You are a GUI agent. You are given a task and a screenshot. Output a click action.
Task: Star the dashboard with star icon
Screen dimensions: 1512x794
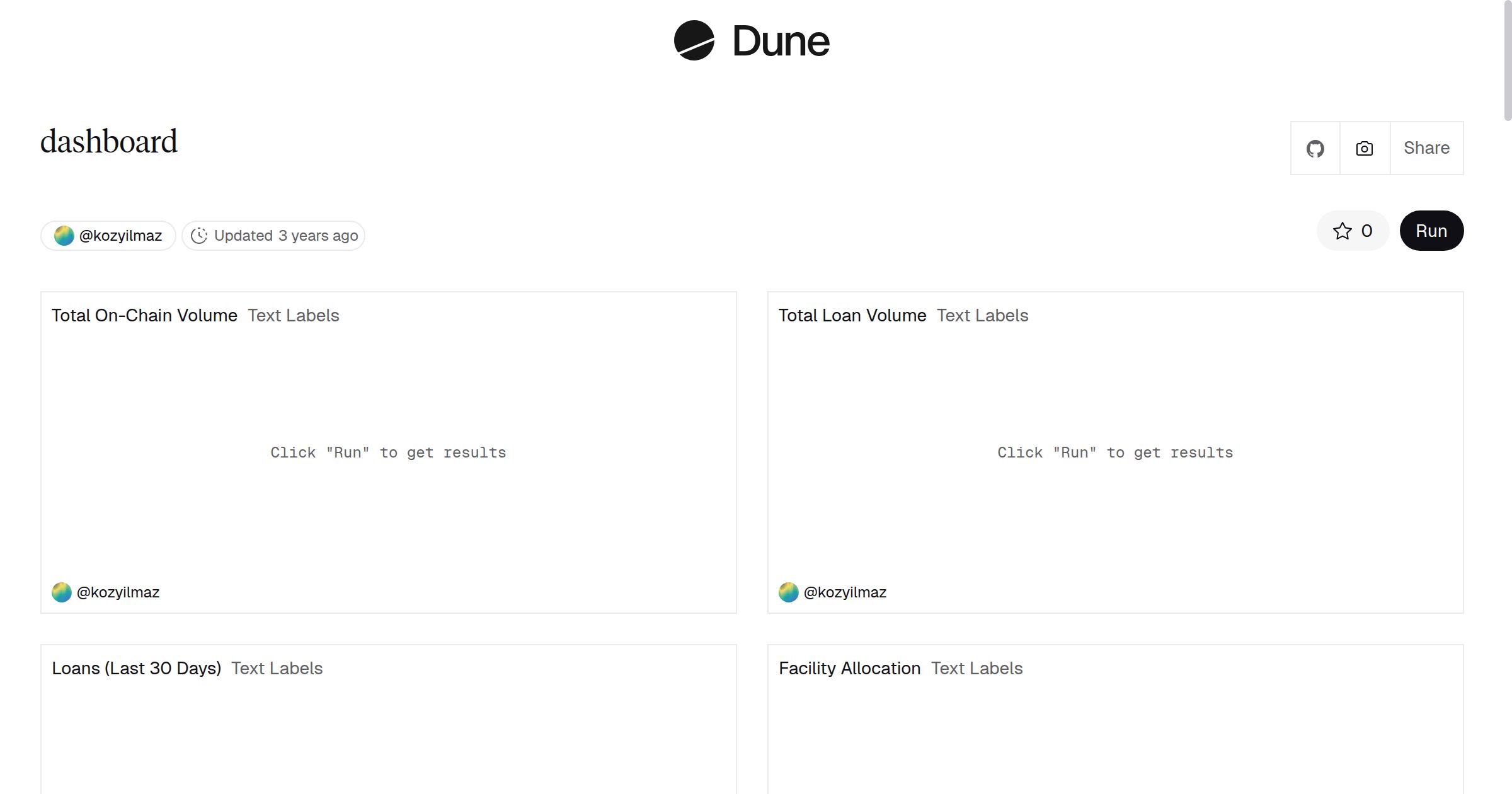click(1343, 231)
